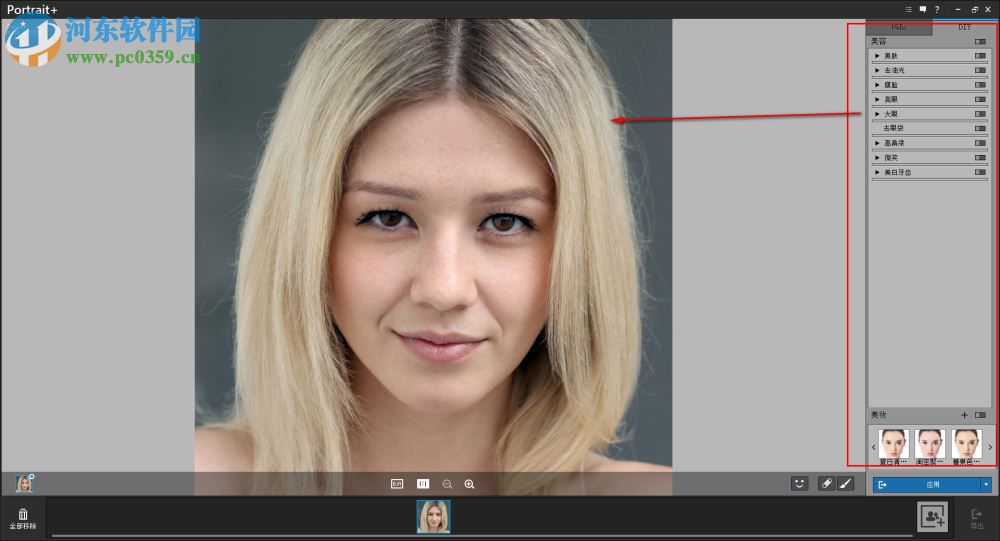The width and height of the screenshot is (1000, 541).
Task: Click the add portrait photos icon
Action: coord(932,517)
